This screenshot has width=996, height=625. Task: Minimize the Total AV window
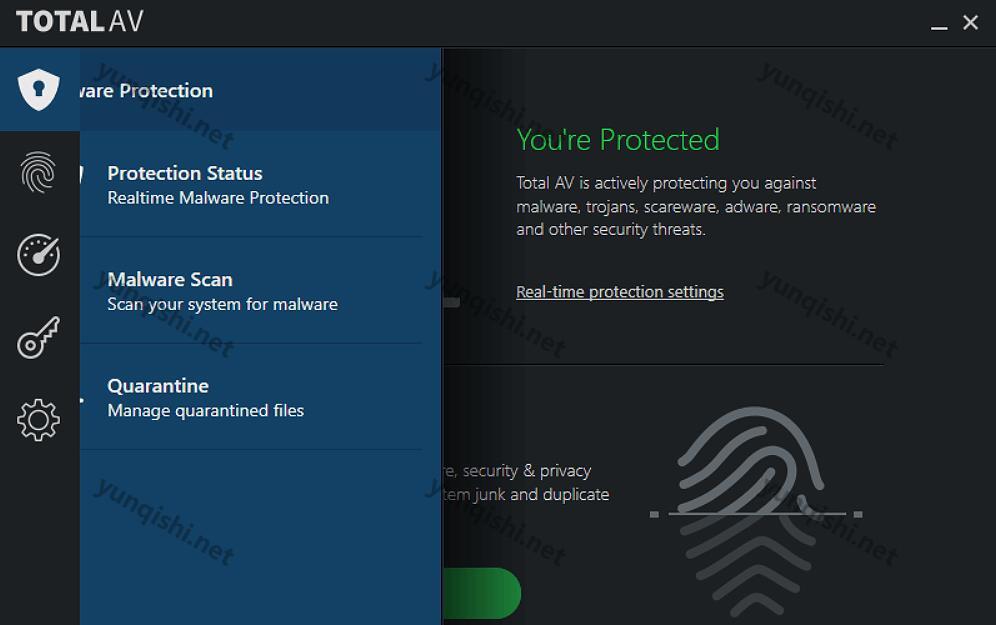pyautogui.click(x=939, y=27)
